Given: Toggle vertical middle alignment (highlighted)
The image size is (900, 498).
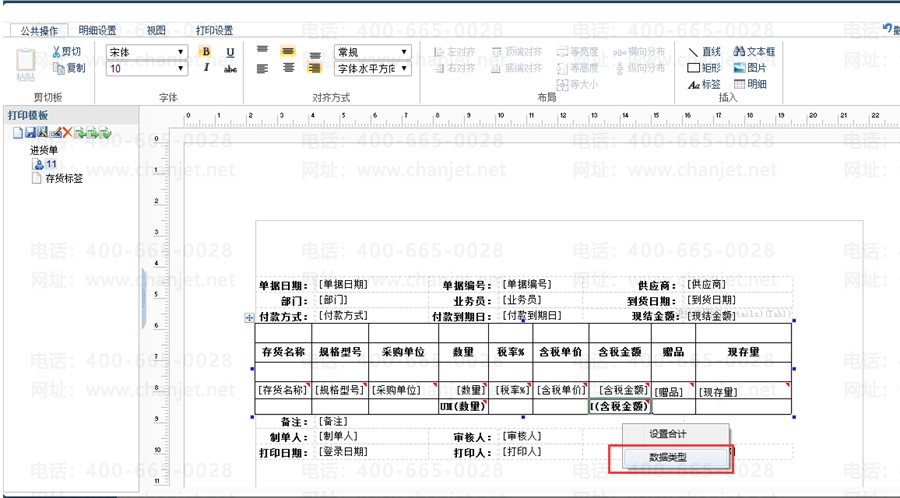Looking at the screenshot, I should 288,51.
